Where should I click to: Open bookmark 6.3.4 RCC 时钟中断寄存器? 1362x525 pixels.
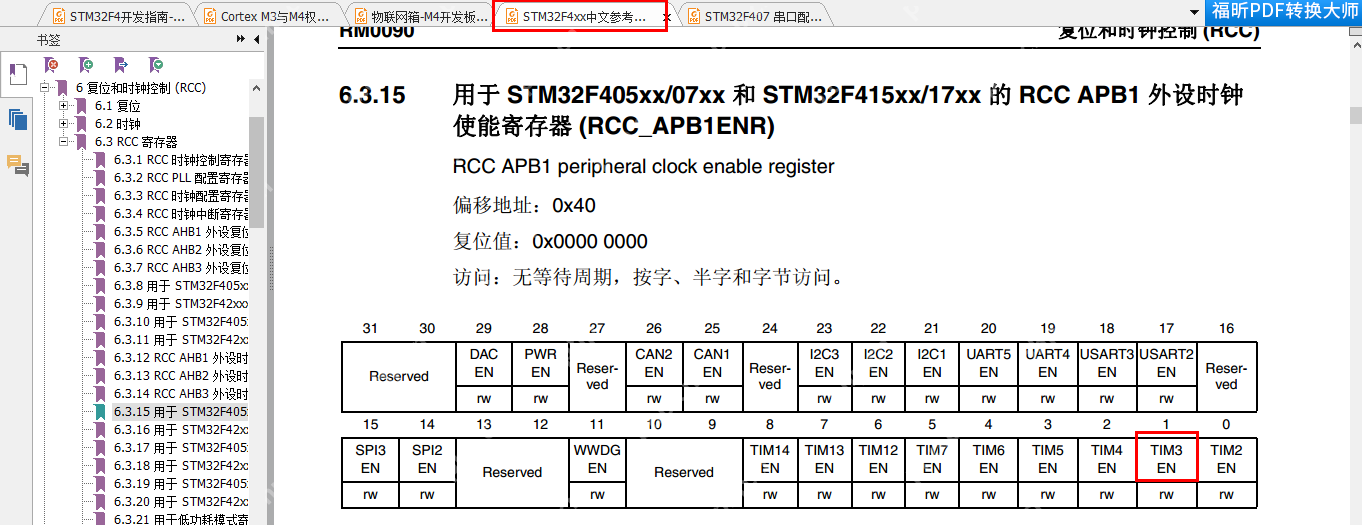pos(181,214)
